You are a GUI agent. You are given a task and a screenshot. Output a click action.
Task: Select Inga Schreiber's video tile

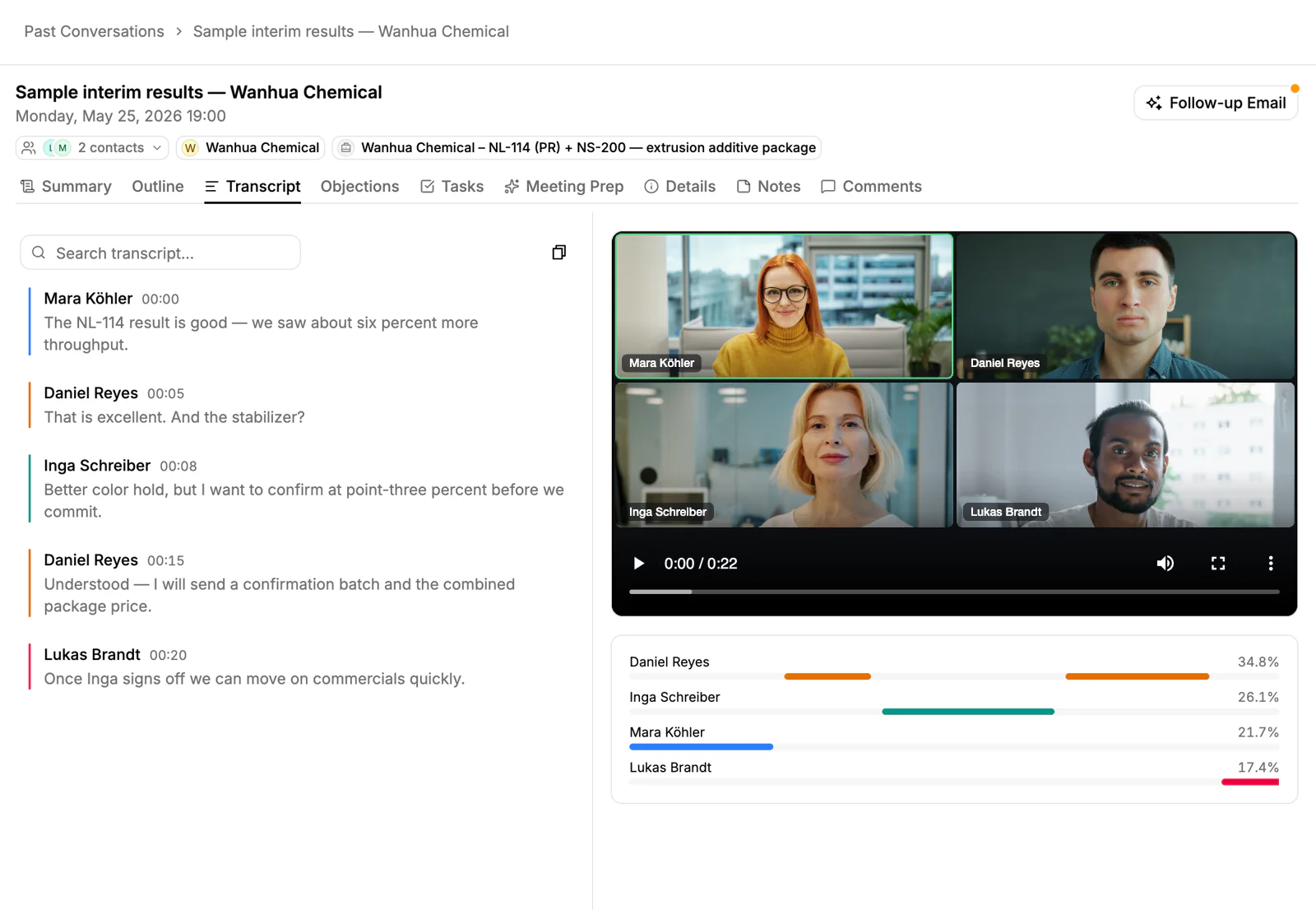pos(784,455)
